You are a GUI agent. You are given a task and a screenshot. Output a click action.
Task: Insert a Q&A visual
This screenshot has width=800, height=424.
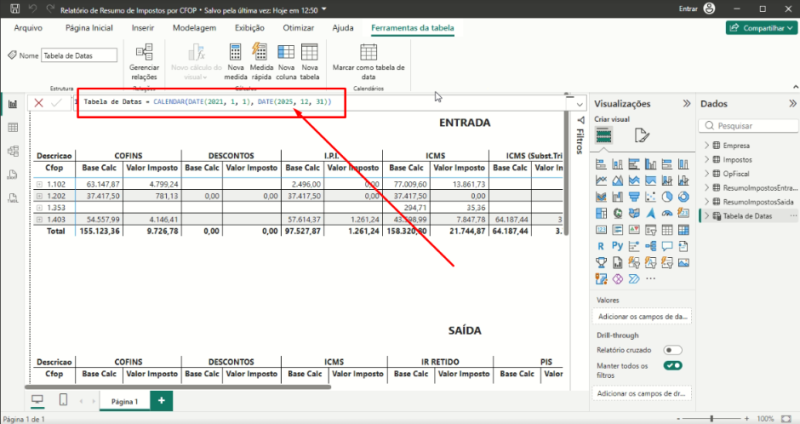667,246
